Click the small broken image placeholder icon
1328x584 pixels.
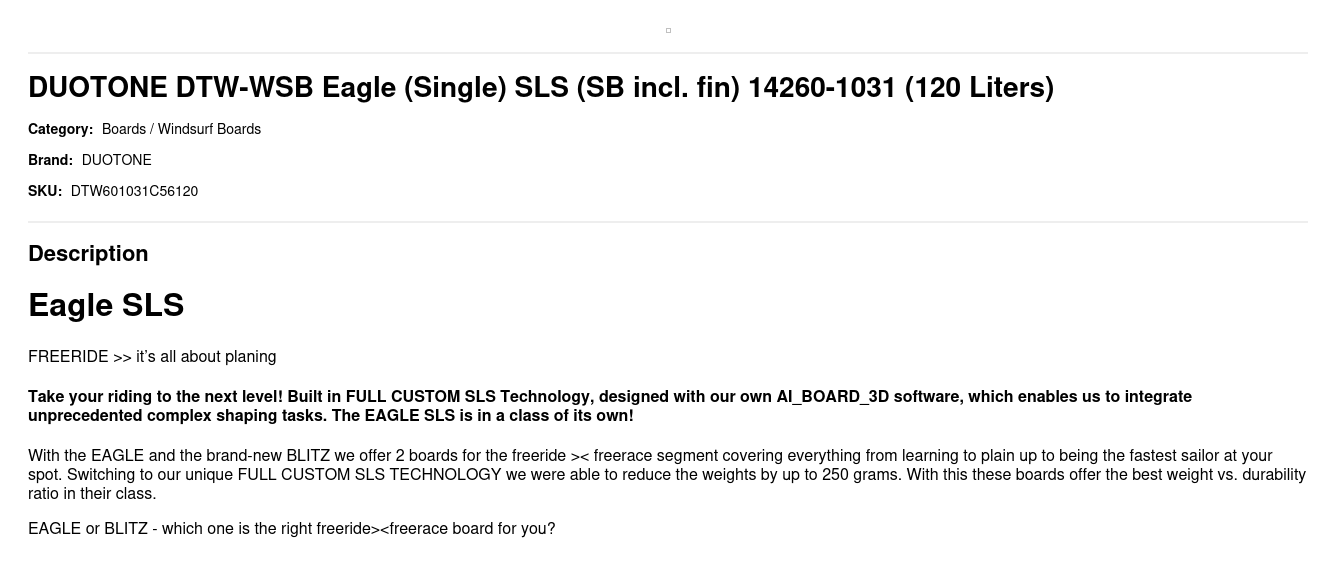point(668,31)
